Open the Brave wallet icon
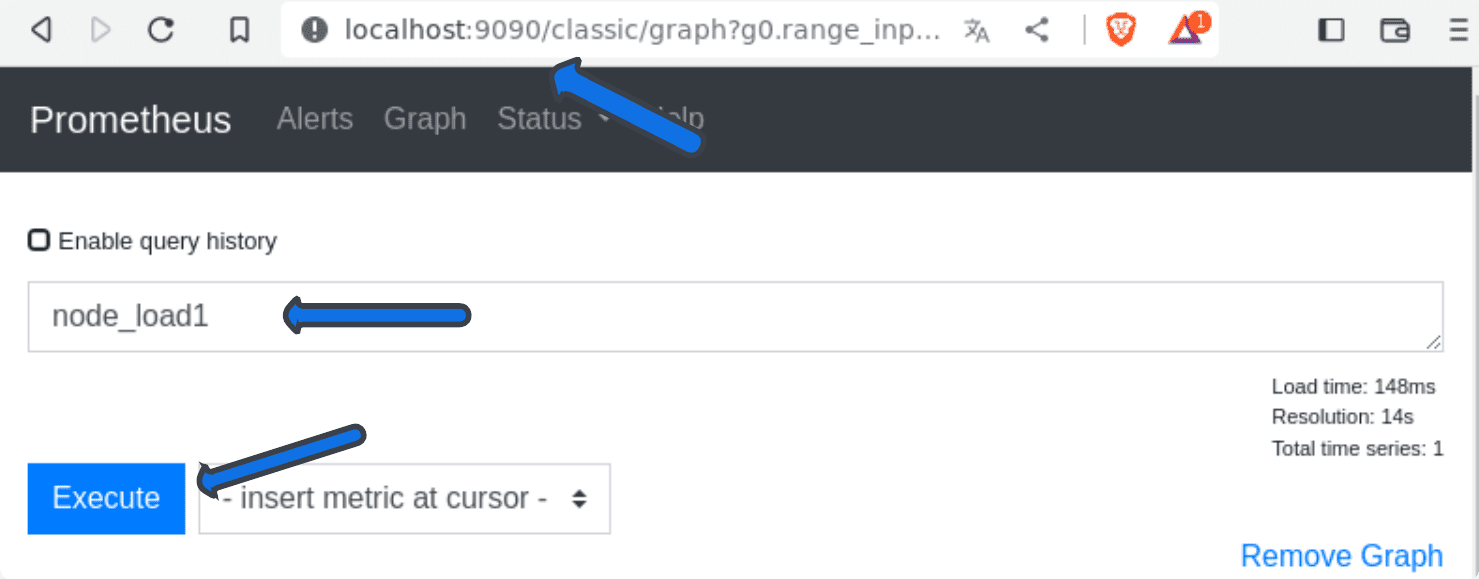Screen dimensions: 1479x579 coord(1394,31)
